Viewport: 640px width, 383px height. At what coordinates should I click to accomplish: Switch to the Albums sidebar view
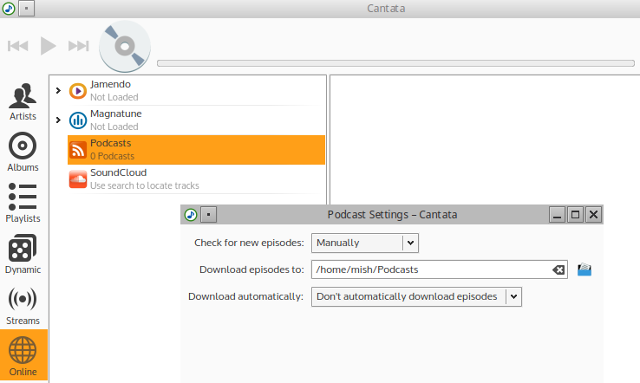pyautogui.click(x=23, y=152)
